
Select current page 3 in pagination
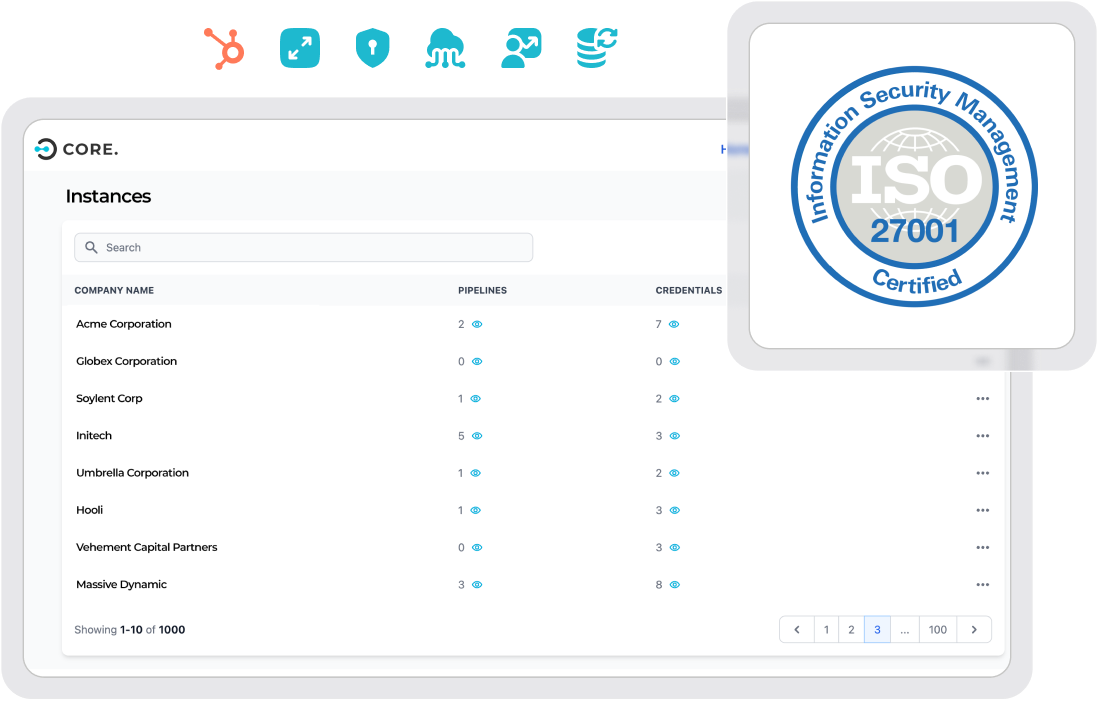coord(877,630)
